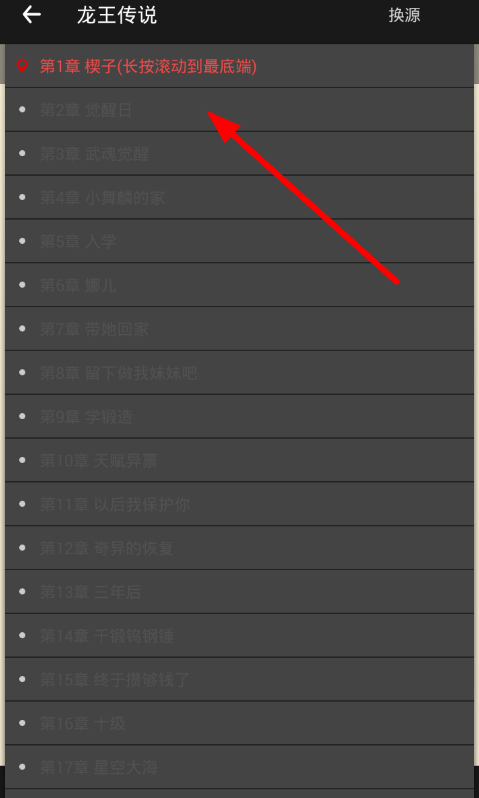
Task: Jump to 第9章 学锻造
Action: [x=240, y=416]
